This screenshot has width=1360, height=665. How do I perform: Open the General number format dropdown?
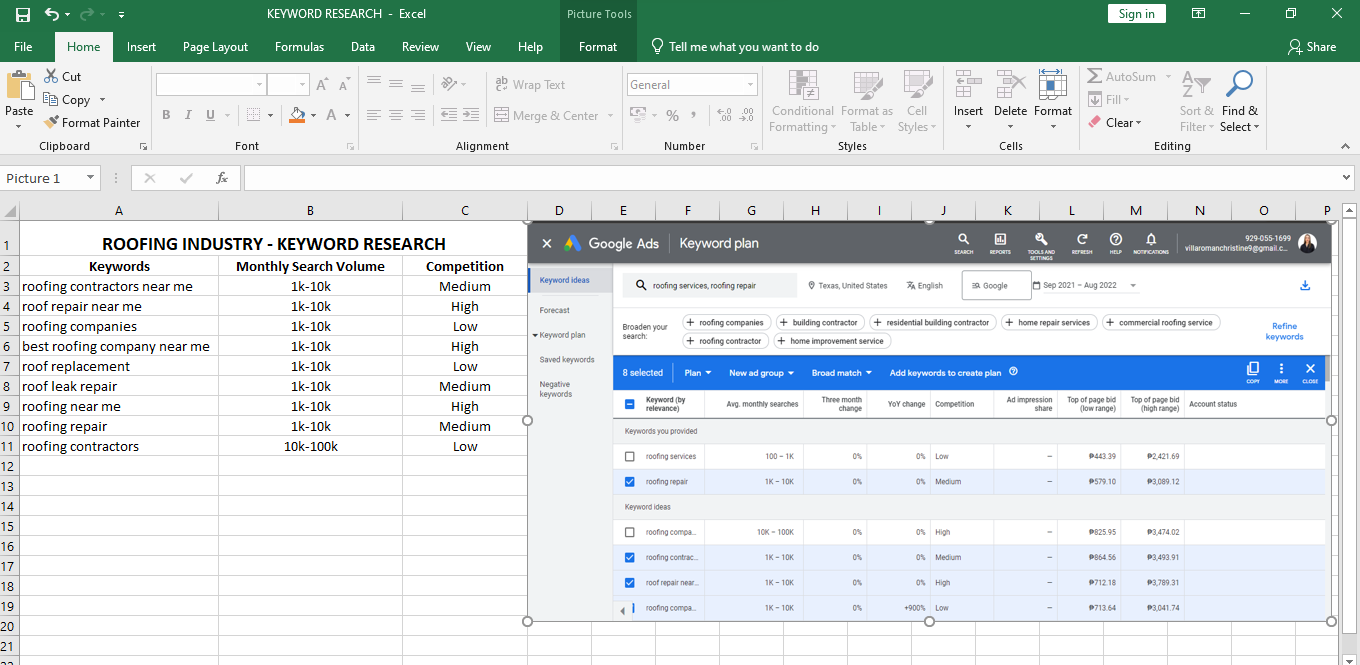749,85
